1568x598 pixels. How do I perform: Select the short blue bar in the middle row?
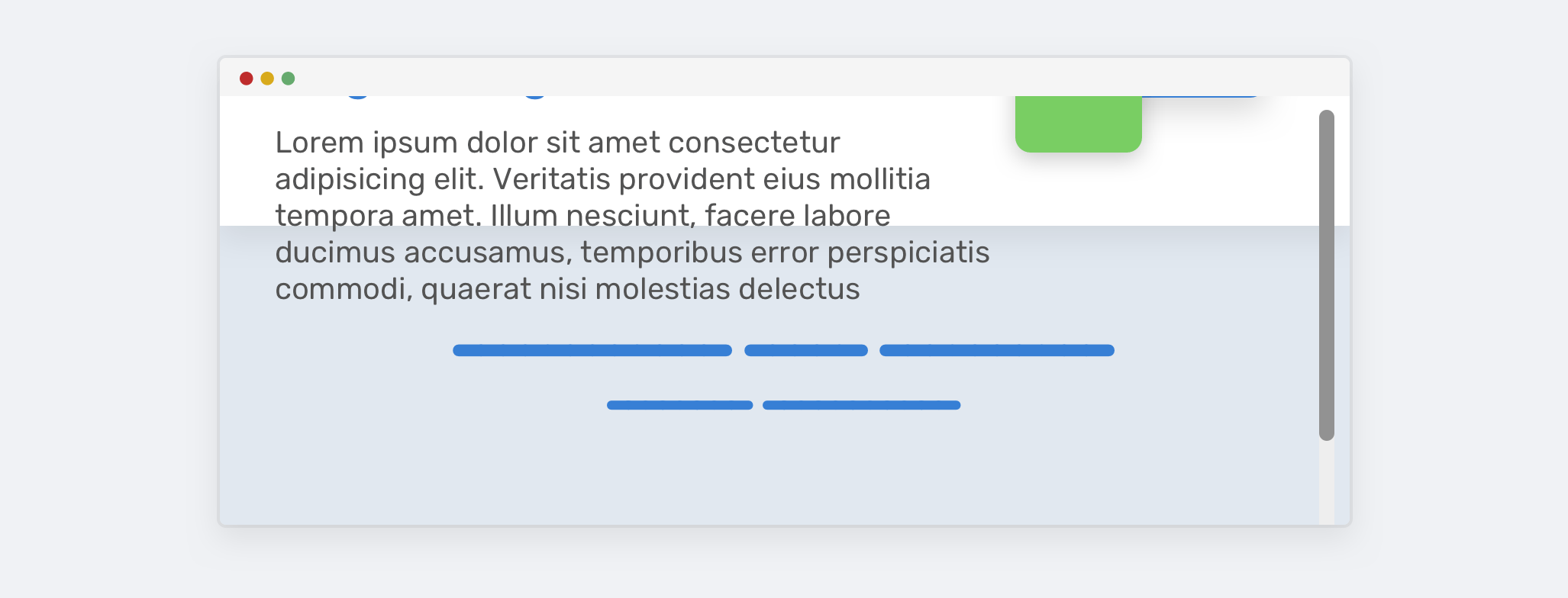pyautogui.click(x=806, y=350)
